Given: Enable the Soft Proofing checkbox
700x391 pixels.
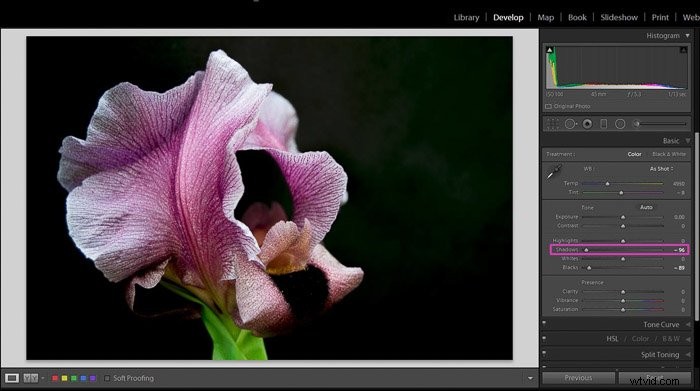Looking at the screenshot, I should (x=107, y=378).
